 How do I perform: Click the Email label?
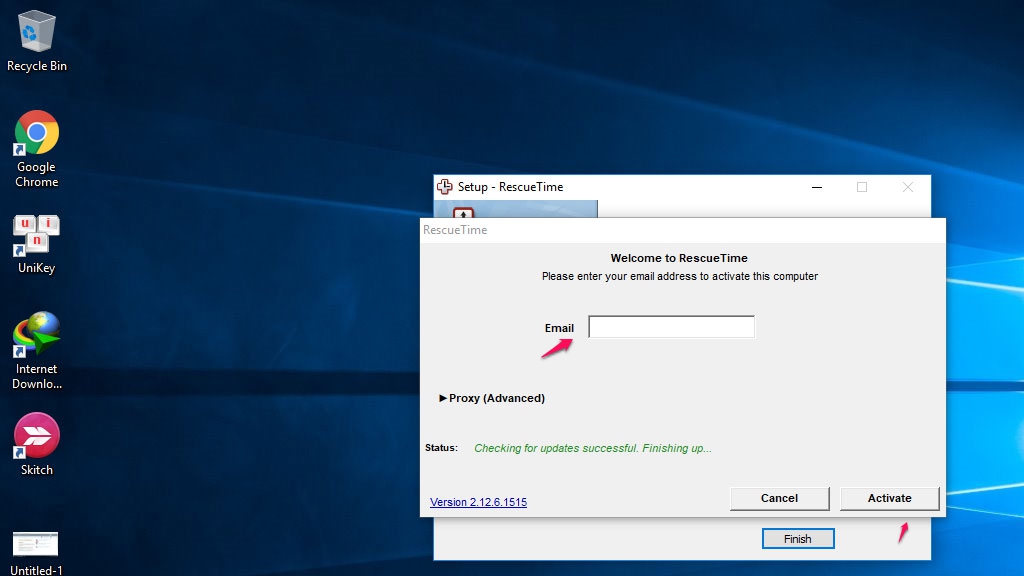[559, 328]
